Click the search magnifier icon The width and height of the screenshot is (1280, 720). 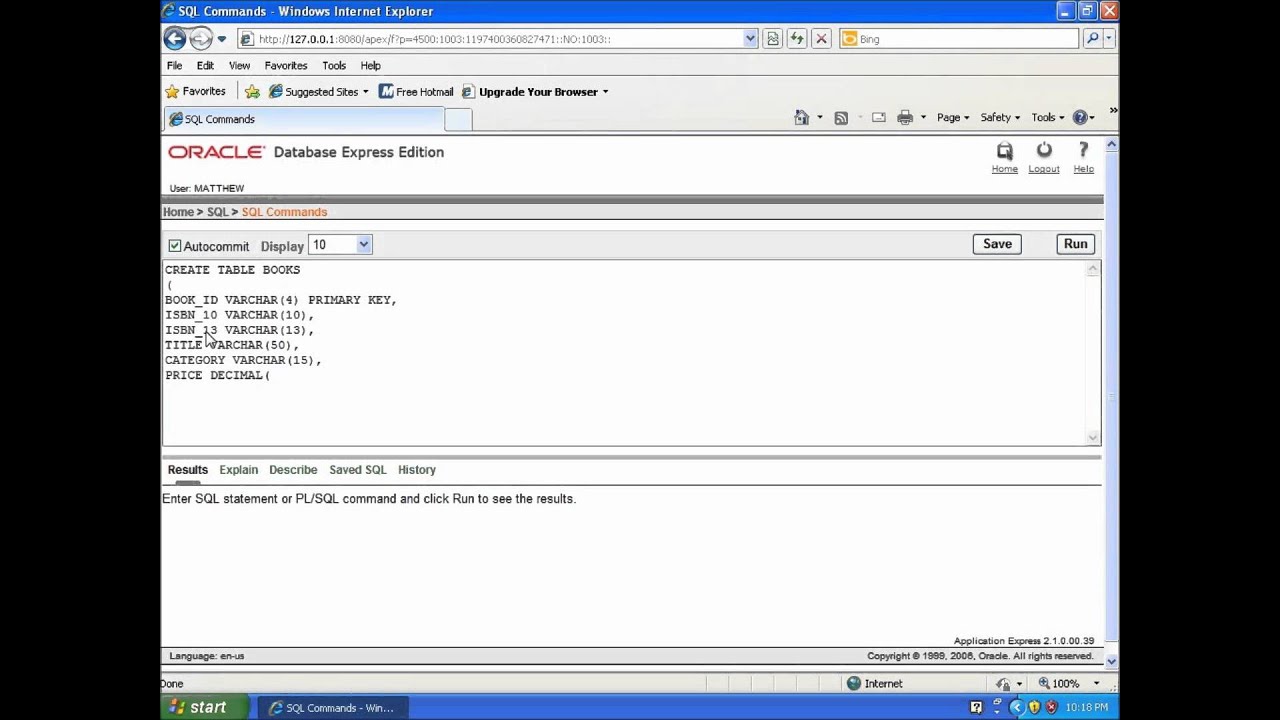coord(1092,39)
